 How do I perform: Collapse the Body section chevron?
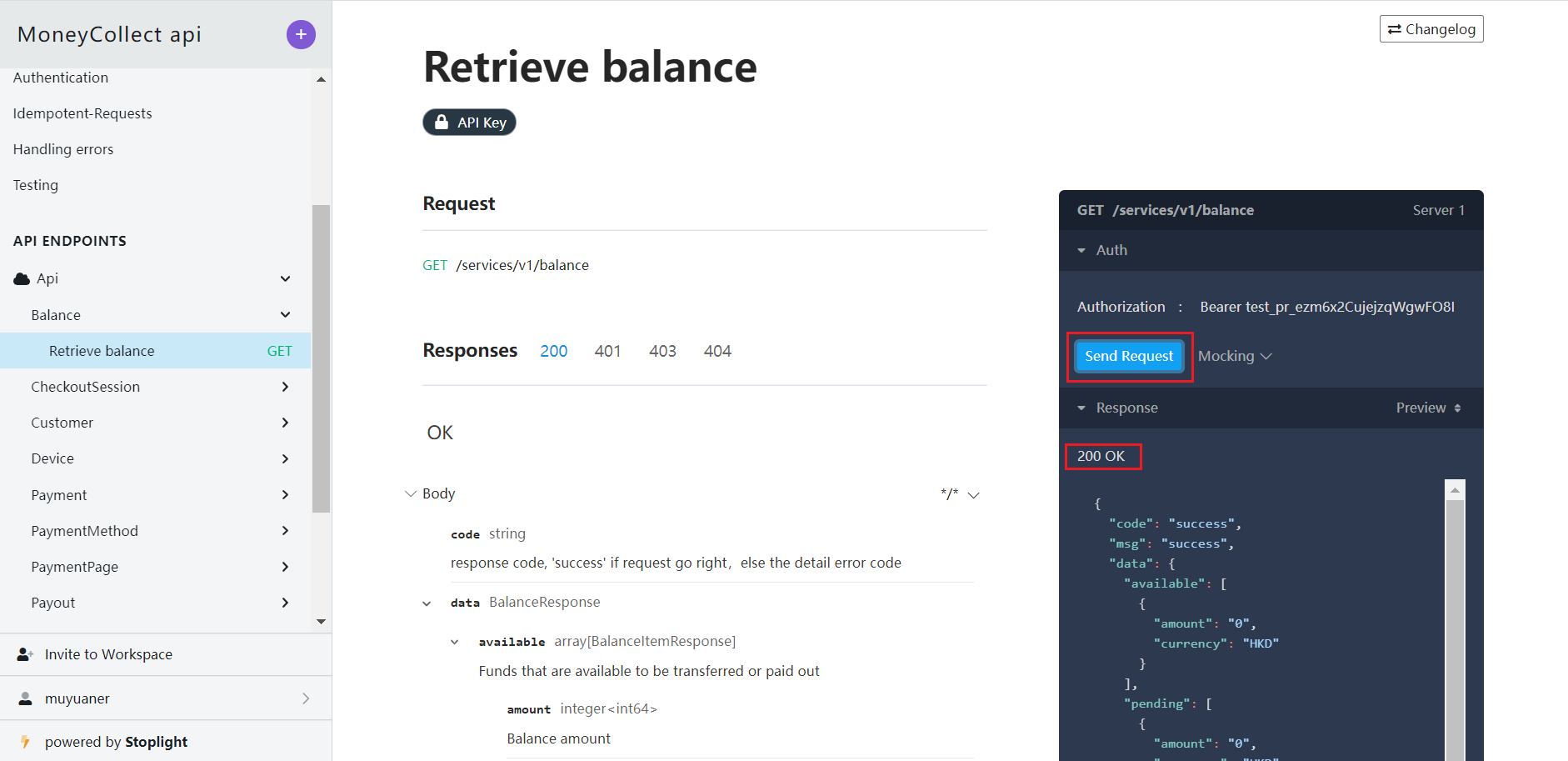410,493
